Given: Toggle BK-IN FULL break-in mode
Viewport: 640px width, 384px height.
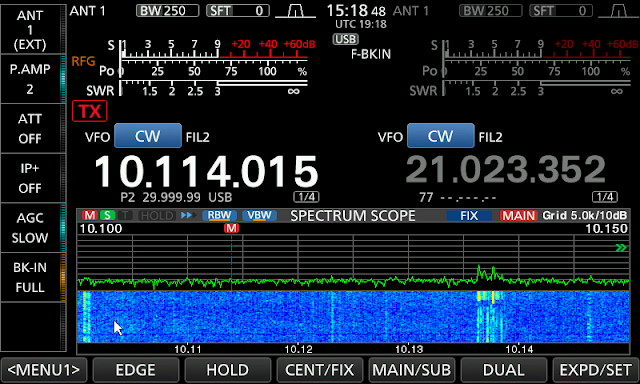Looking at the screenshot, I should (x=30, y=277).
